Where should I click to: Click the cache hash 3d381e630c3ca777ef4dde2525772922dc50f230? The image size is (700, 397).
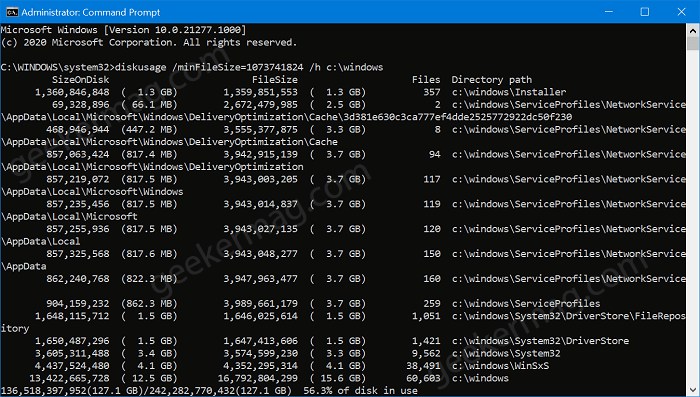click(x=458, y=117)
